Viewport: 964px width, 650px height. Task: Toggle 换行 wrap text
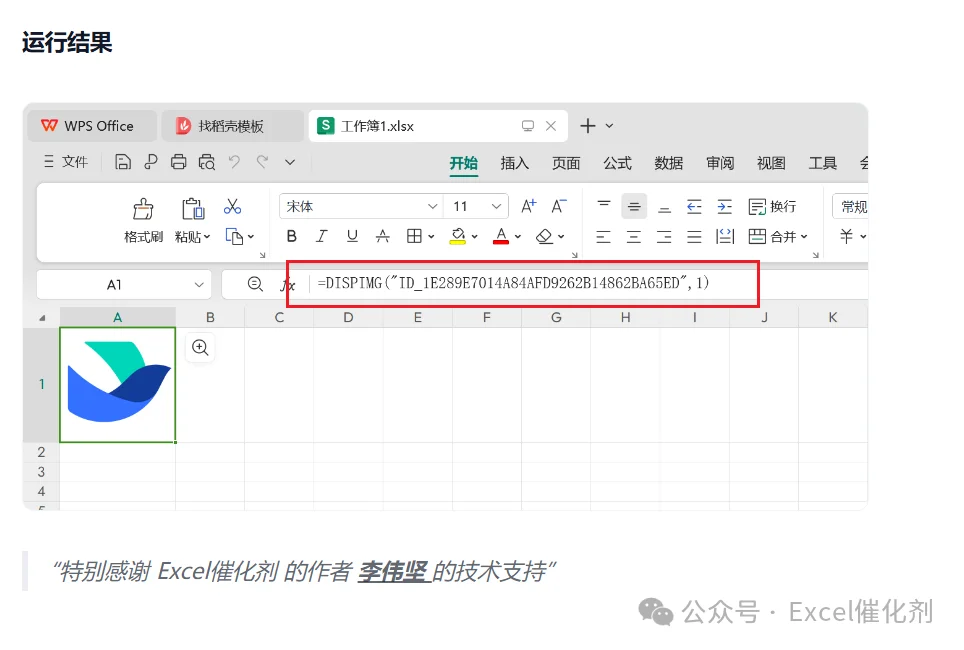772,207
